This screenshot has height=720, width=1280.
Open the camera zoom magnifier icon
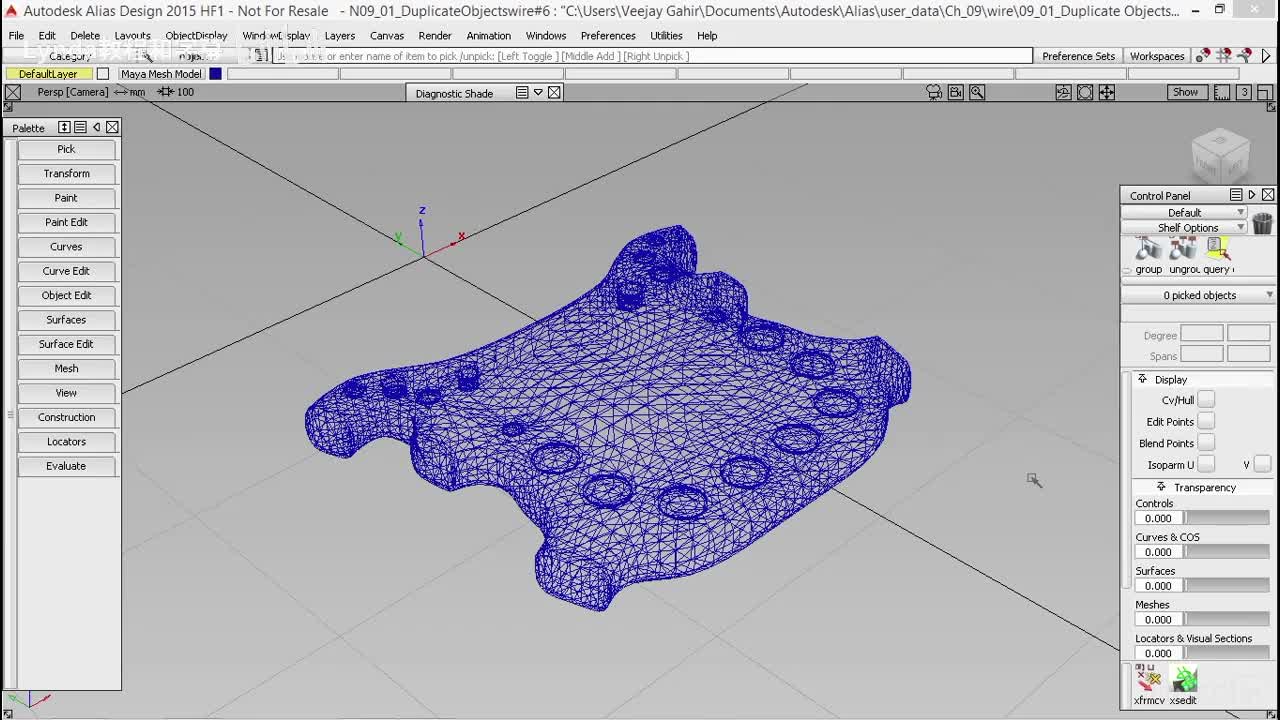pos(977,92)
